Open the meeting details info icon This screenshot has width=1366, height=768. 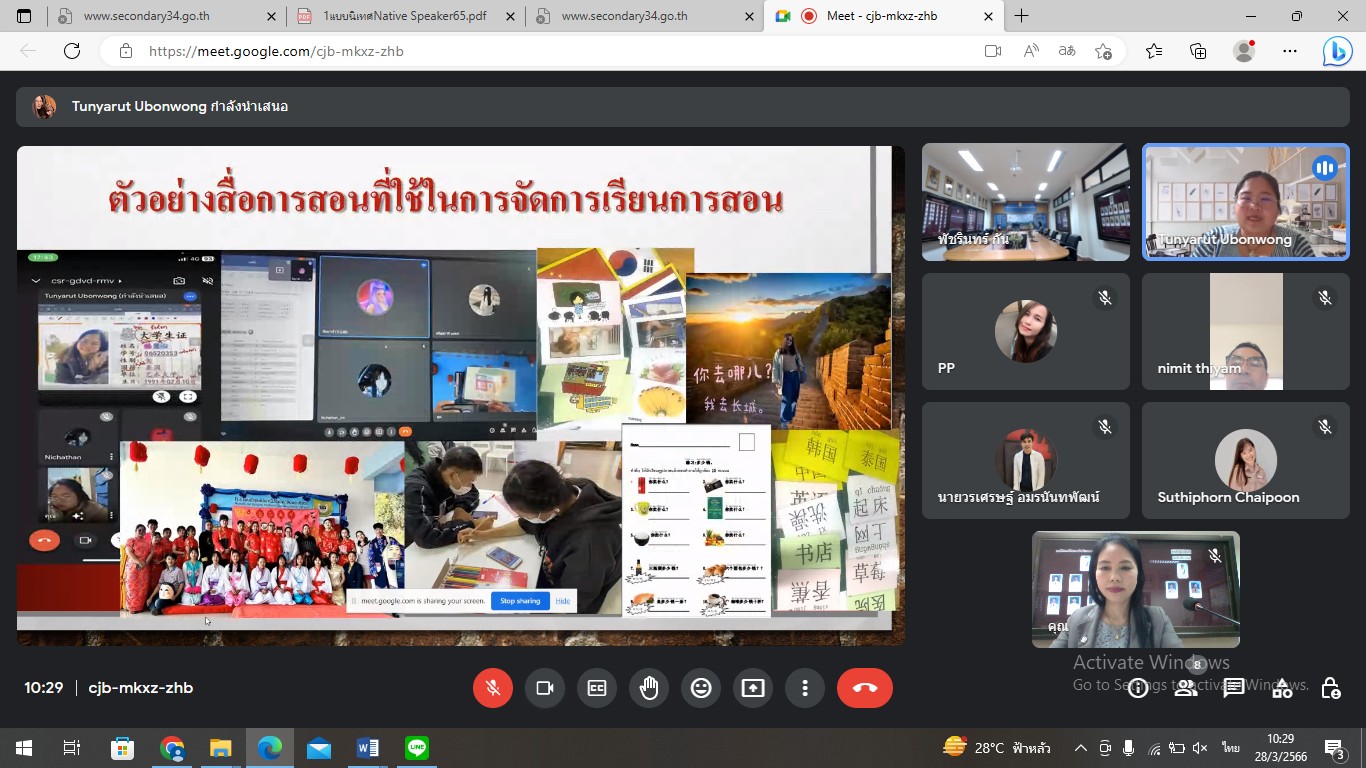coord(1137,688)
